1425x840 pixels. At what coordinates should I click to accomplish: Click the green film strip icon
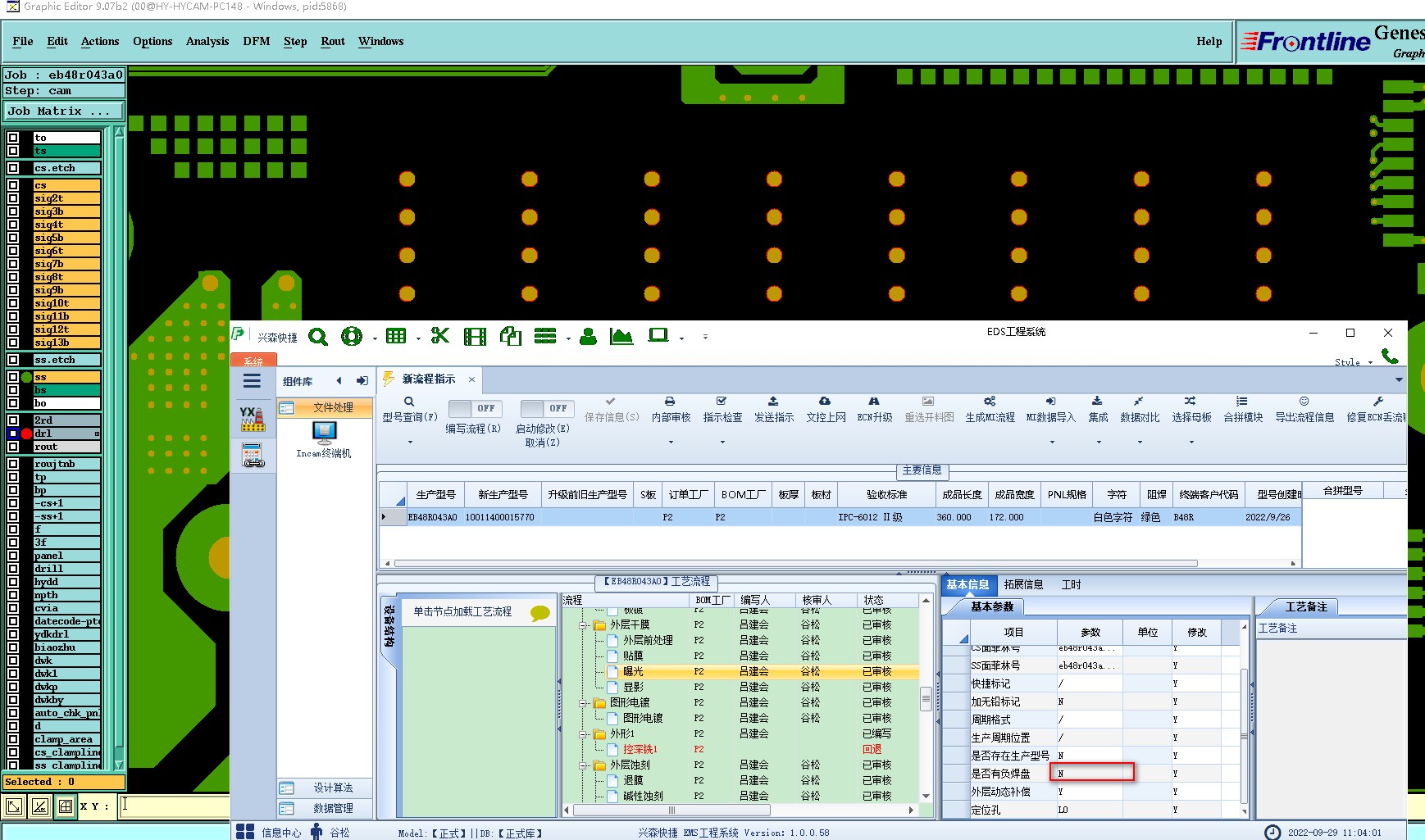475,336
